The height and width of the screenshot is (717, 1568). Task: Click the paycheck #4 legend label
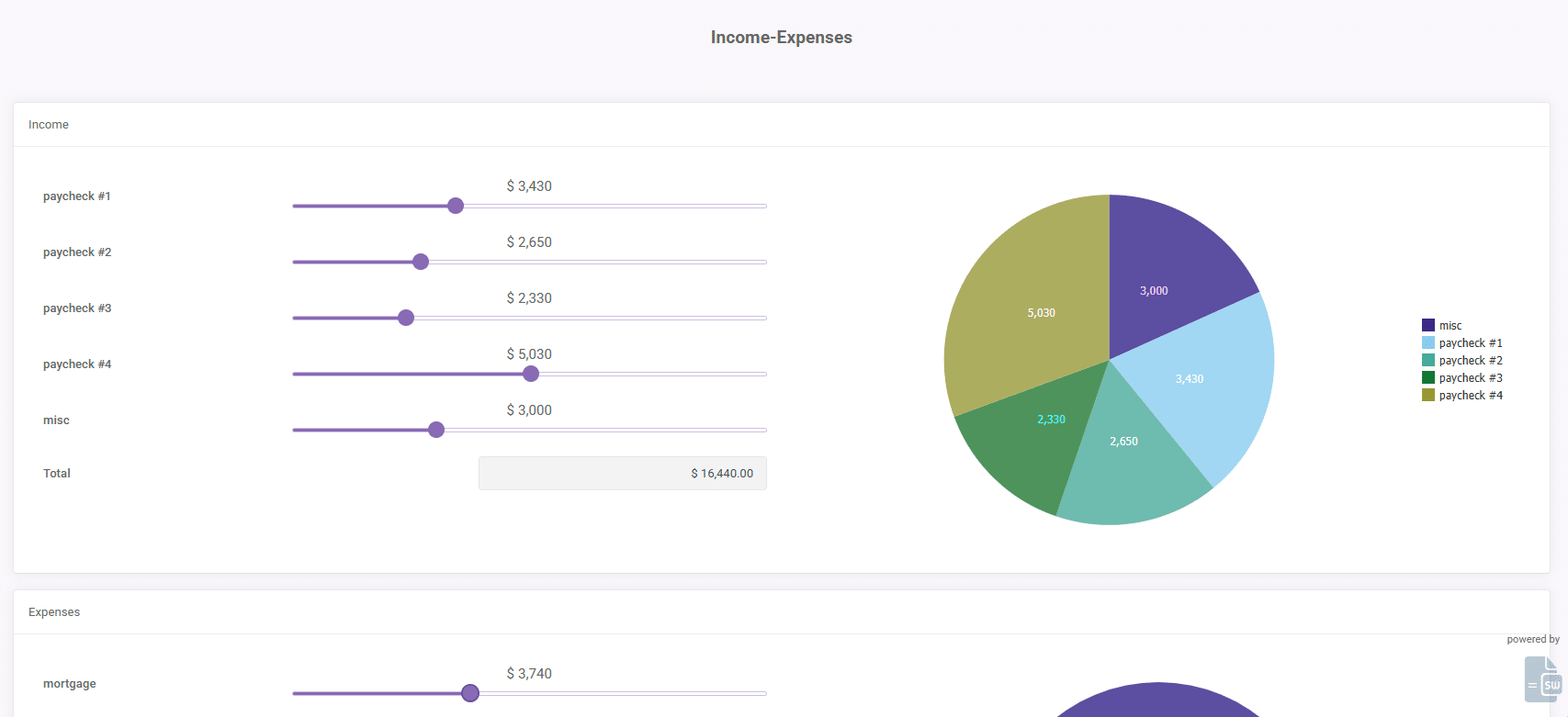point(1471,396)
